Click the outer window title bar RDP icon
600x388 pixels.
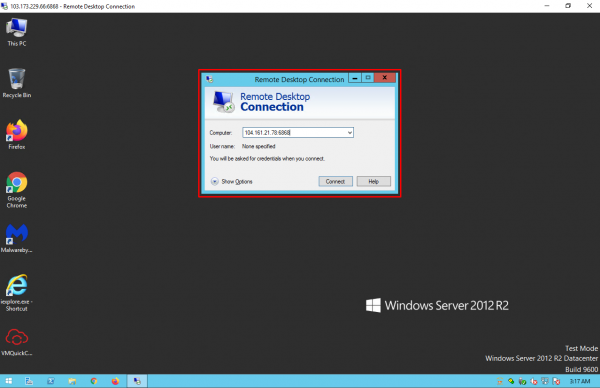(x=4, y=6)
